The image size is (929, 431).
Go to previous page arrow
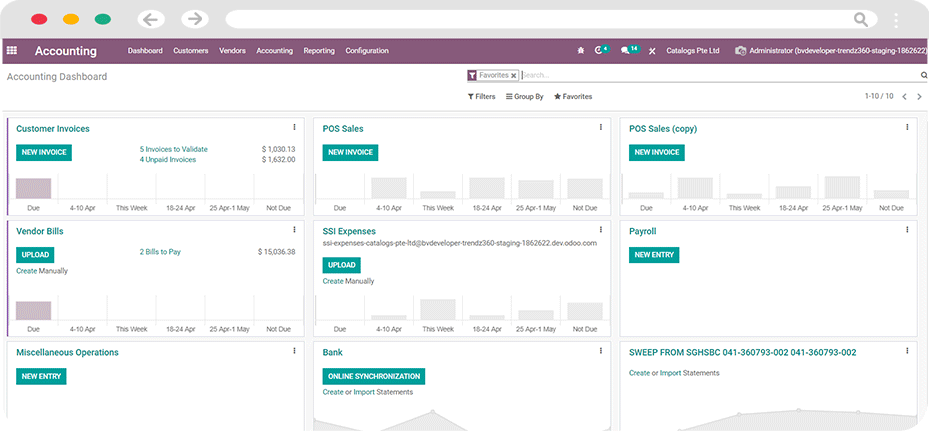coord(904,97)
